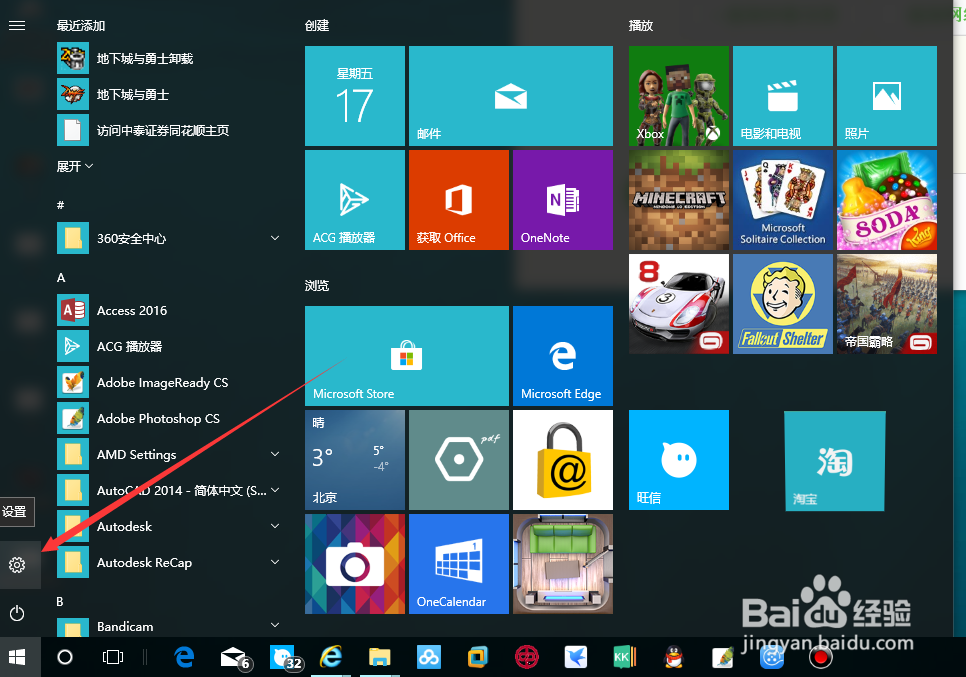Click the 浏览 group heading
The width and height of the screenshot is (966, 677).
[x=317, y=286]
